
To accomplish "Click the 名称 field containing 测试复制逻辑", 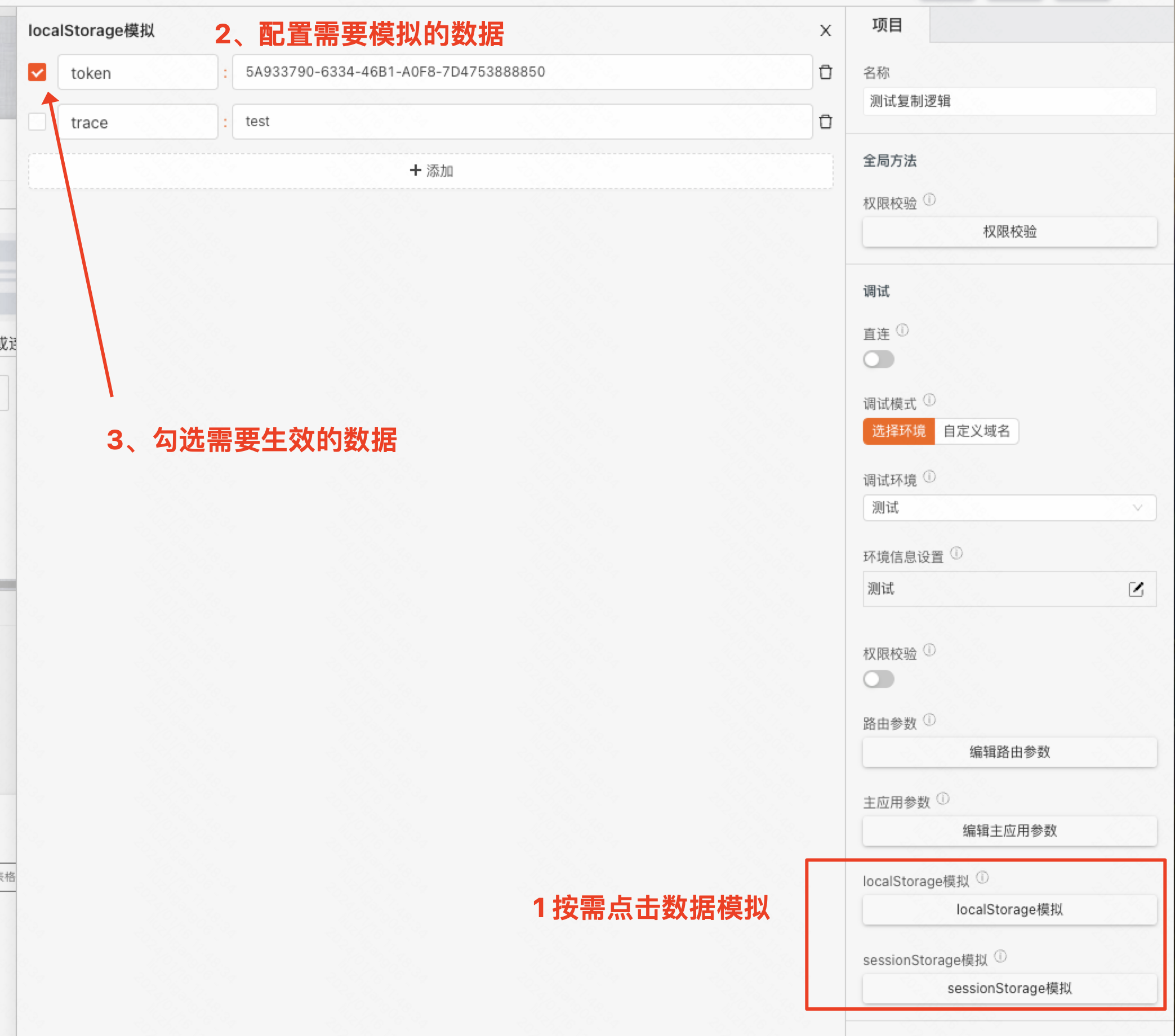I will click(x=1009, y=101).
